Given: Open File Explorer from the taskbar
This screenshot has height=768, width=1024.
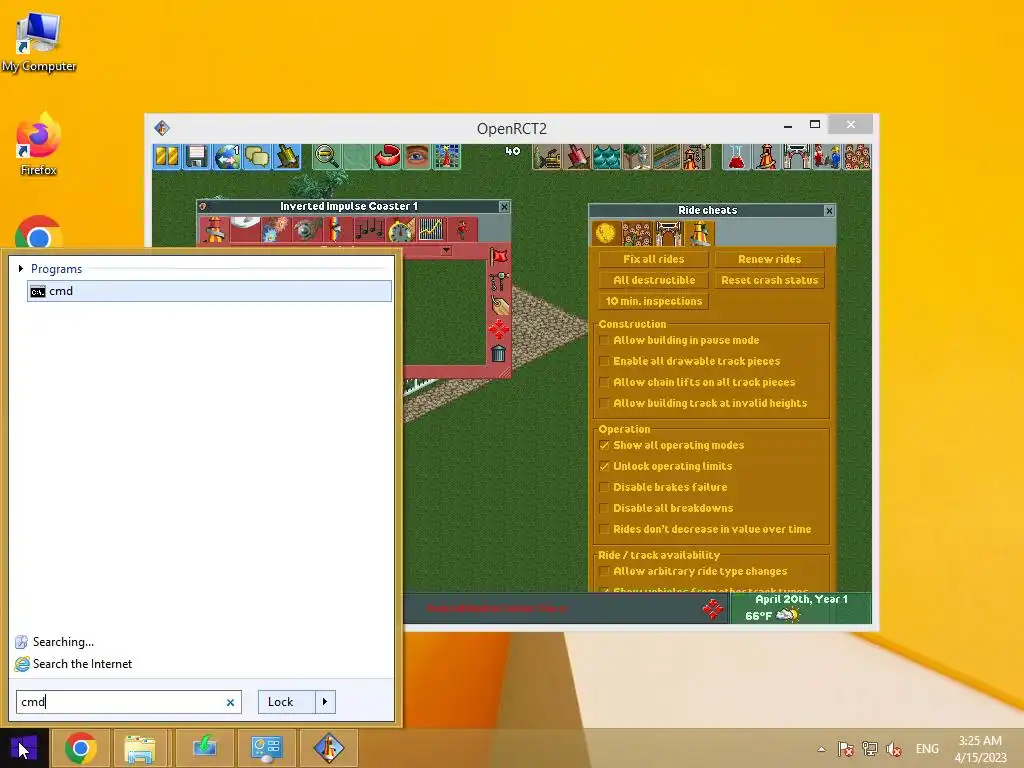Looking at the screenshot, I should point(140,748).
